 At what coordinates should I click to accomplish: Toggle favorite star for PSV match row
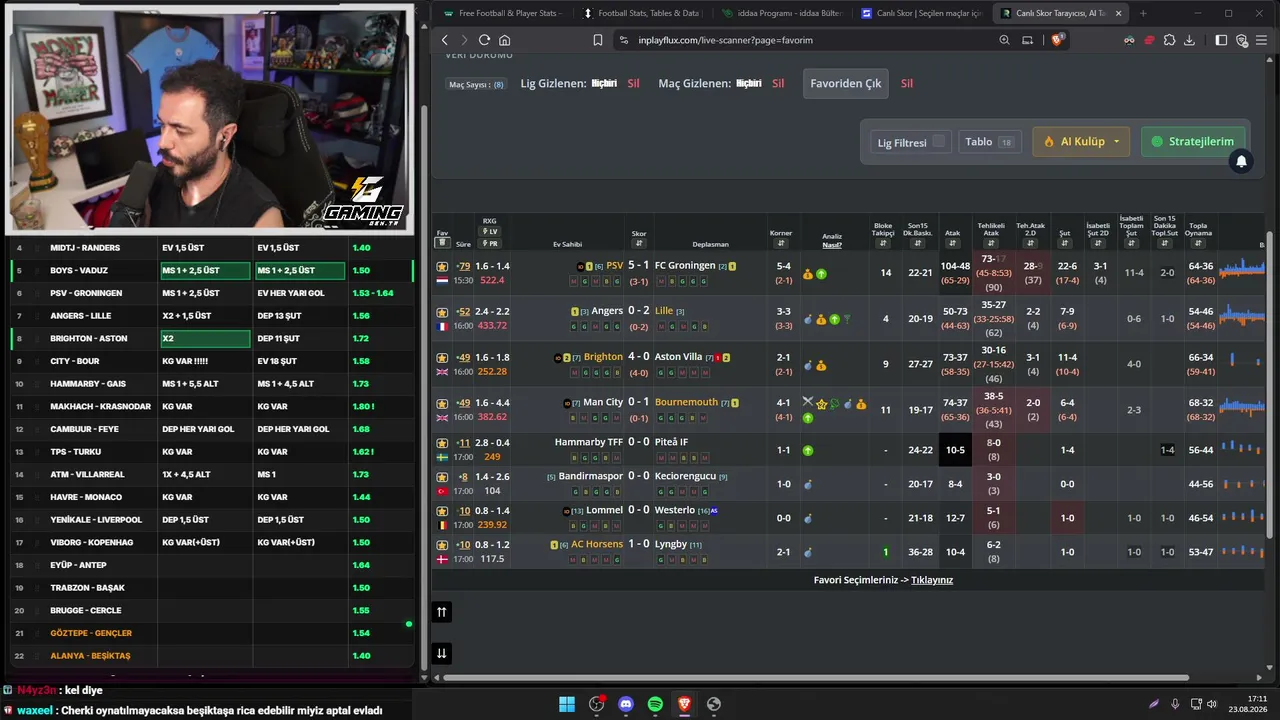pyautogui.click(x=442, y=266)
